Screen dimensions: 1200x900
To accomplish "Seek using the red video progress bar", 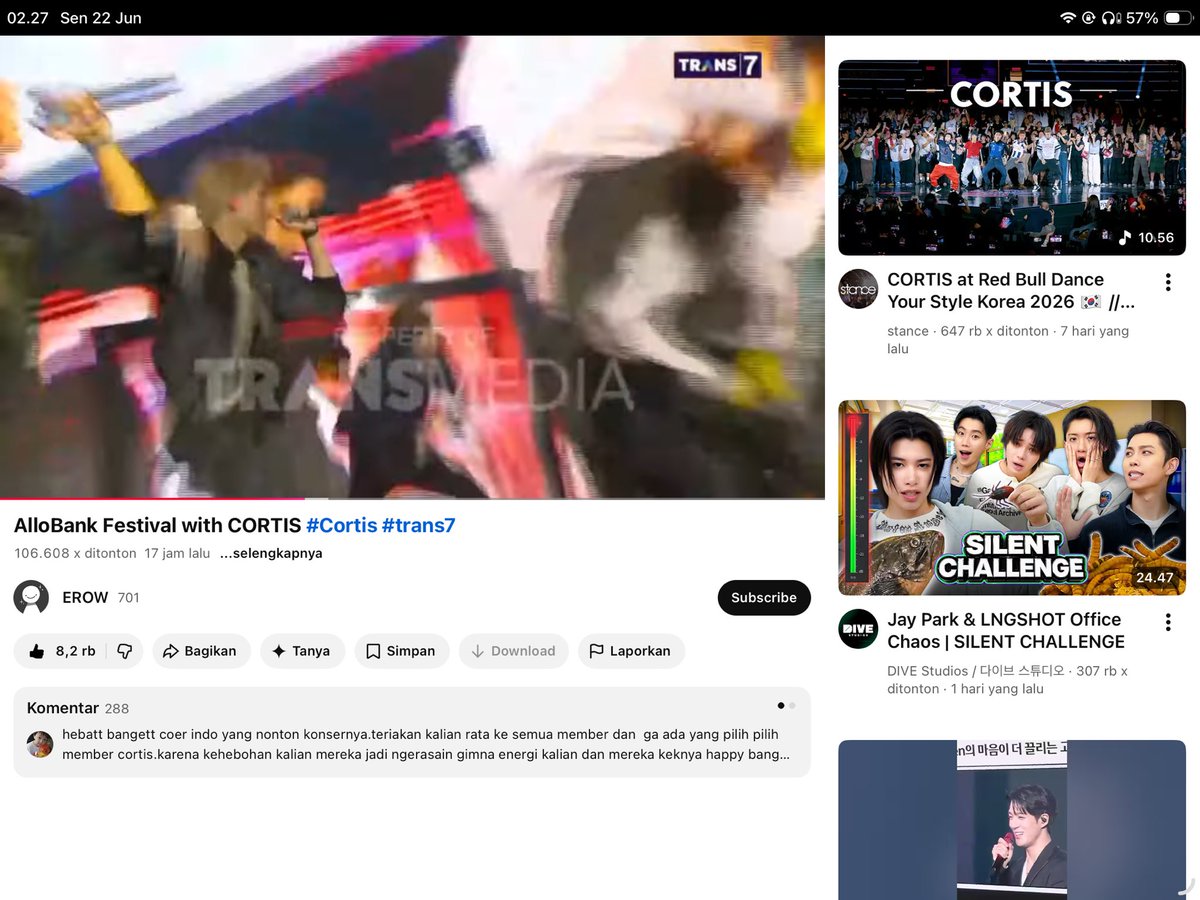I will [x=412, y=498].
